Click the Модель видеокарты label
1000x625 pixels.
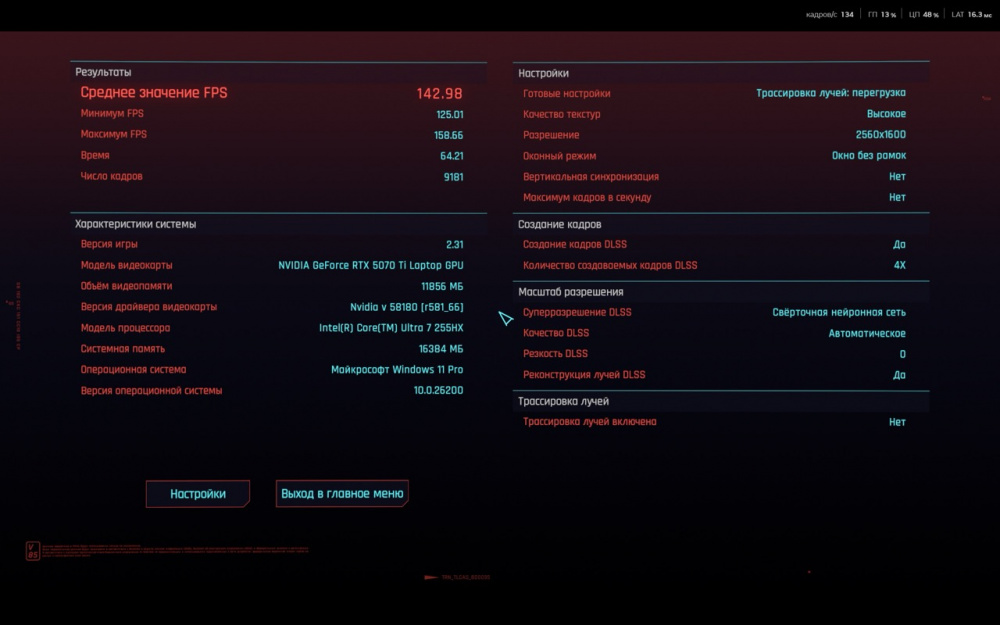click(x=126, y=265)
